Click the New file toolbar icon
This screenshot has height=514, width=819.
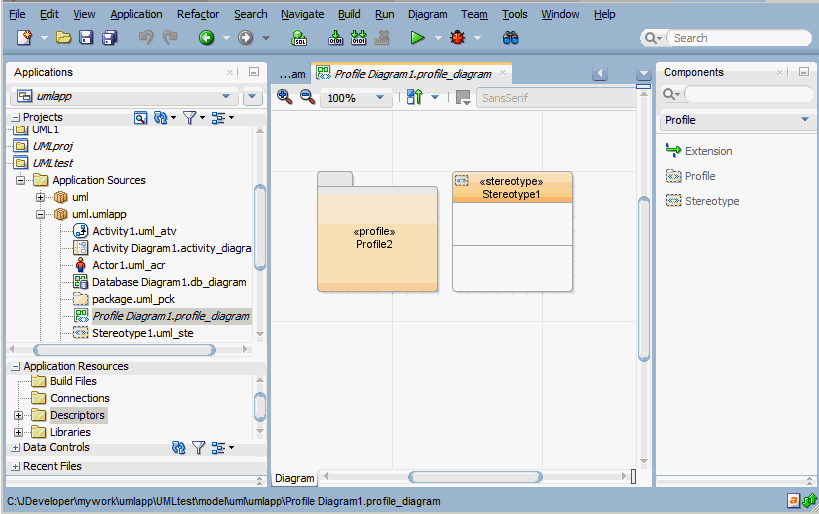pos(25,38)
